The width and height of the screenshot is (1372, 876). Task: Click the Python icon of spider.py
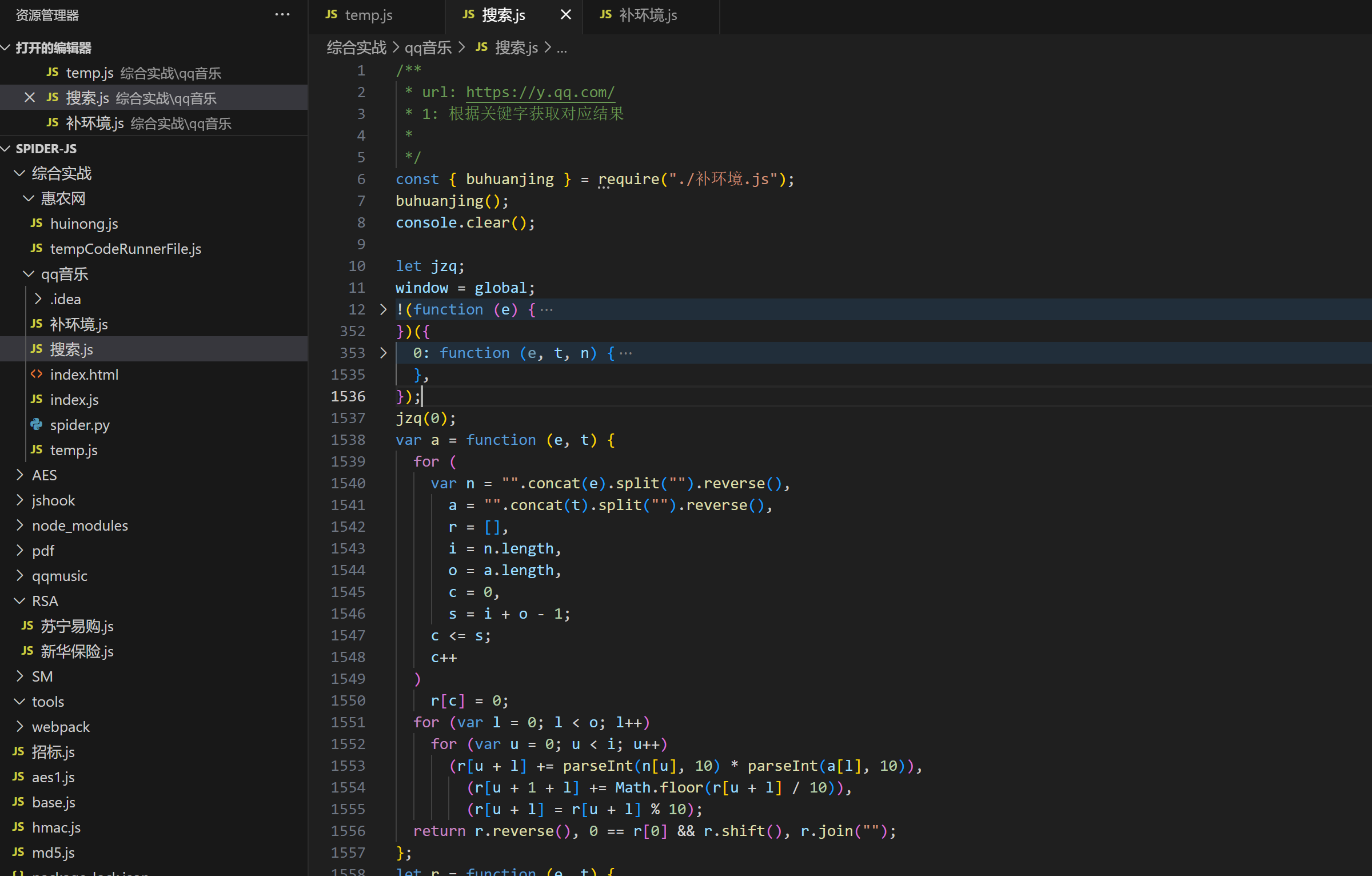(37, 424)
